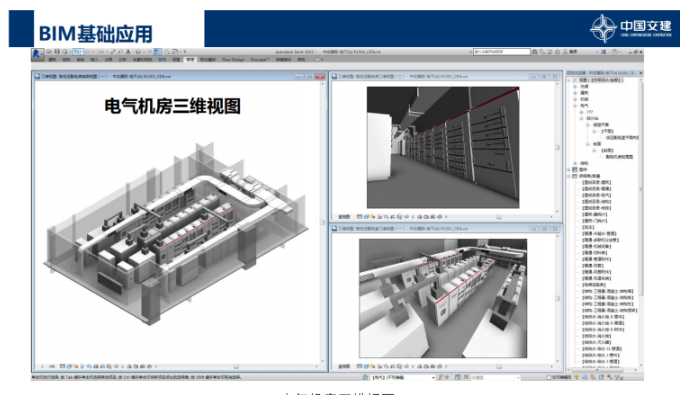Expand the 结构 node in project browser
Screen dimensions: 685x395
(575, 163)
